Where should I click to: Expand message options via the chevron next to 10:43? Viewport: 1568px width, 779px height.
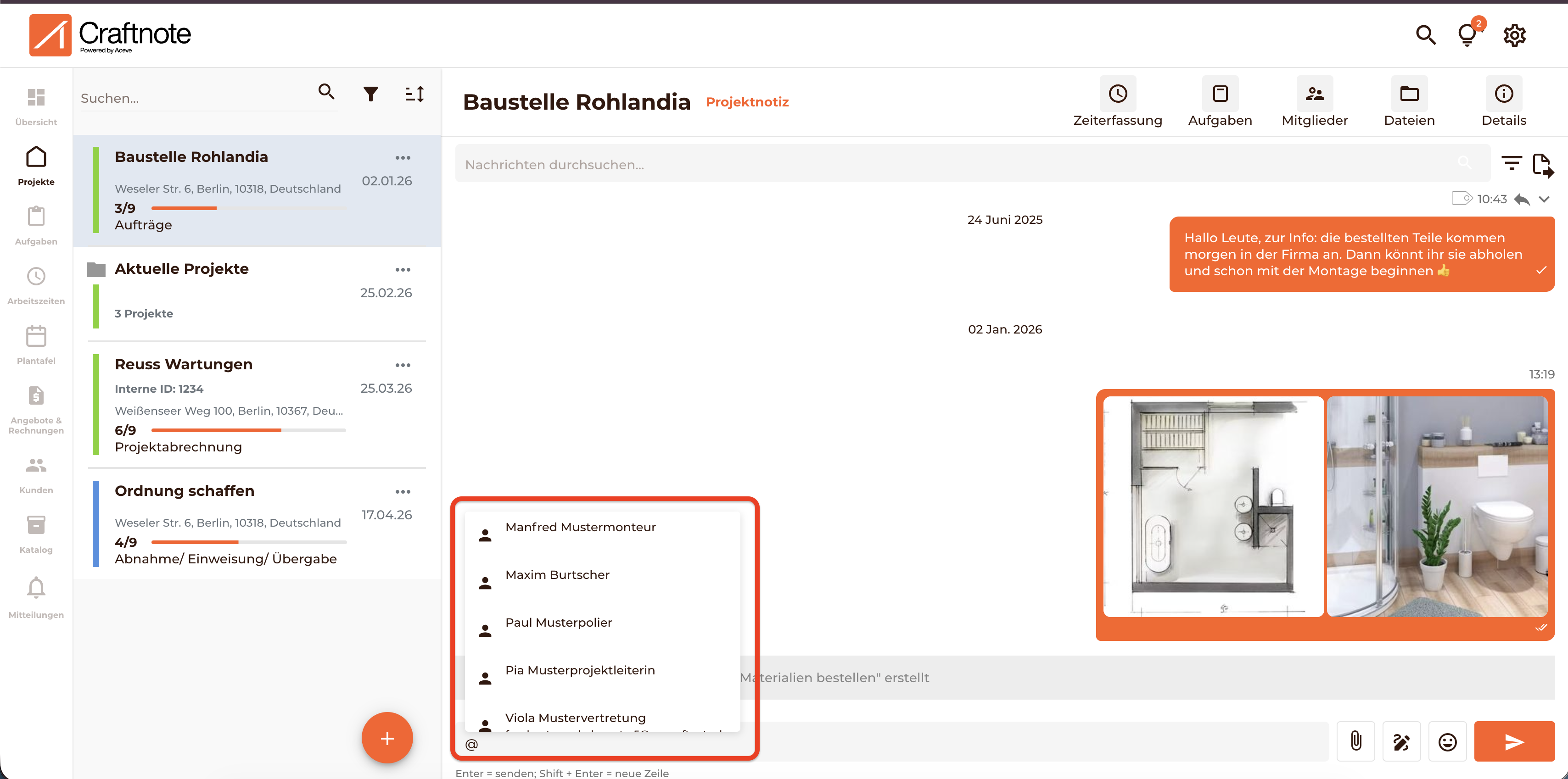point(1545,199)
